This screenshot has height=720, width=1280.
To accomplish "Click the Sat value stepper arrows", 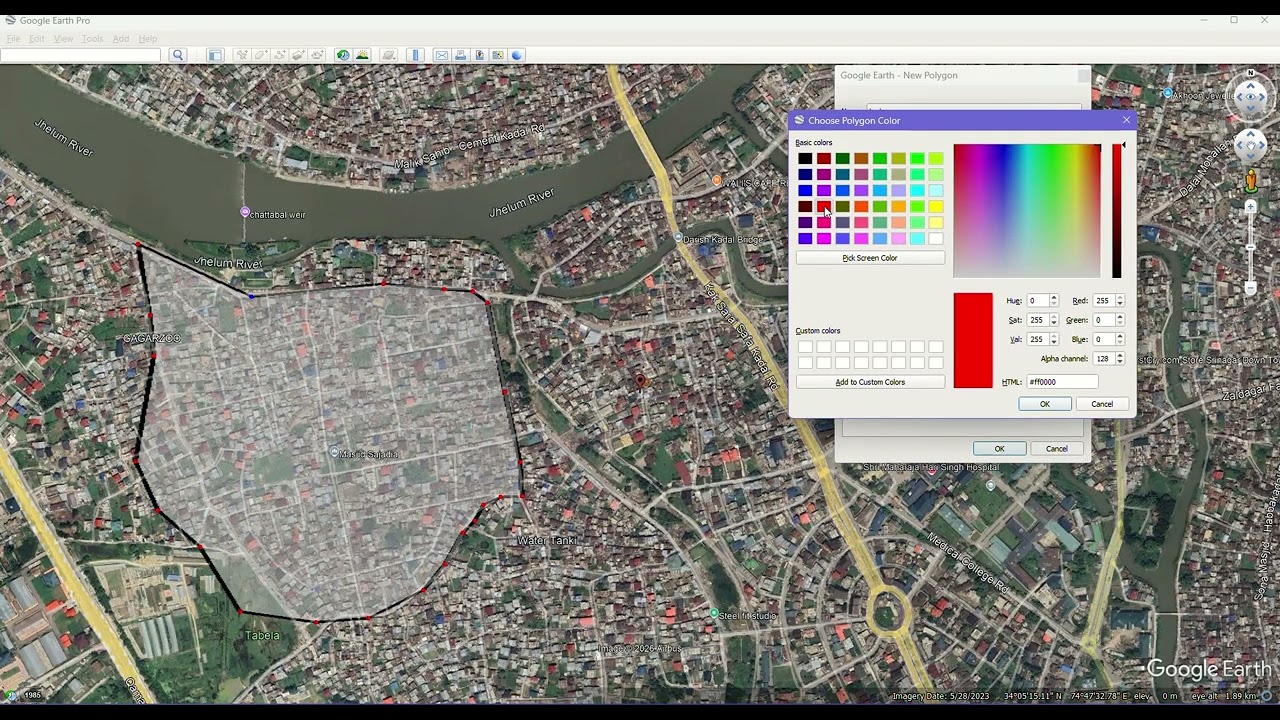I will coord(1053,320).
